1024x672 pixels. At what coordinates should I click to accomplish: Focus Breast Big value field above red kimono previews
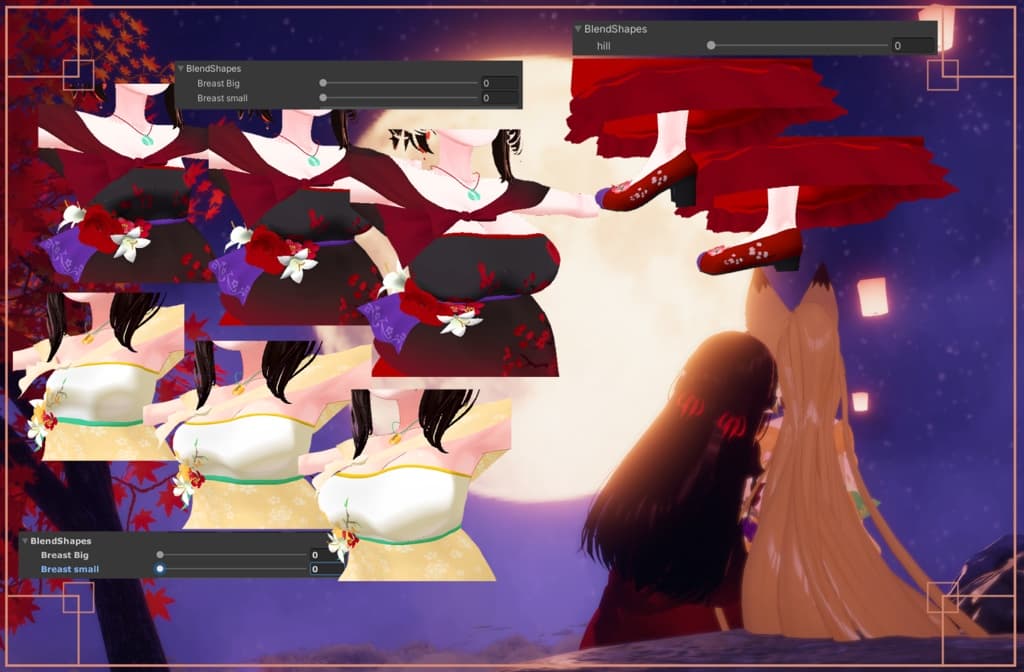click(498, 84)
